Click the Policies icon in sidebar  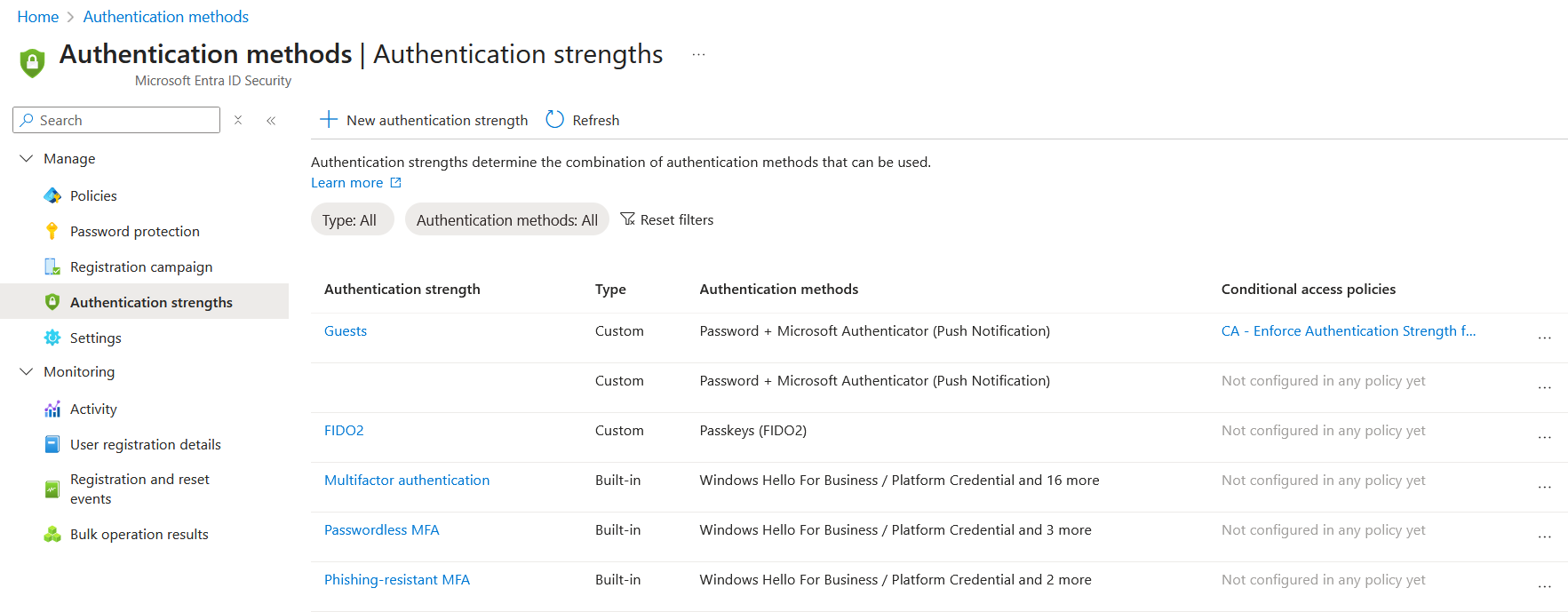pos(52,195)
